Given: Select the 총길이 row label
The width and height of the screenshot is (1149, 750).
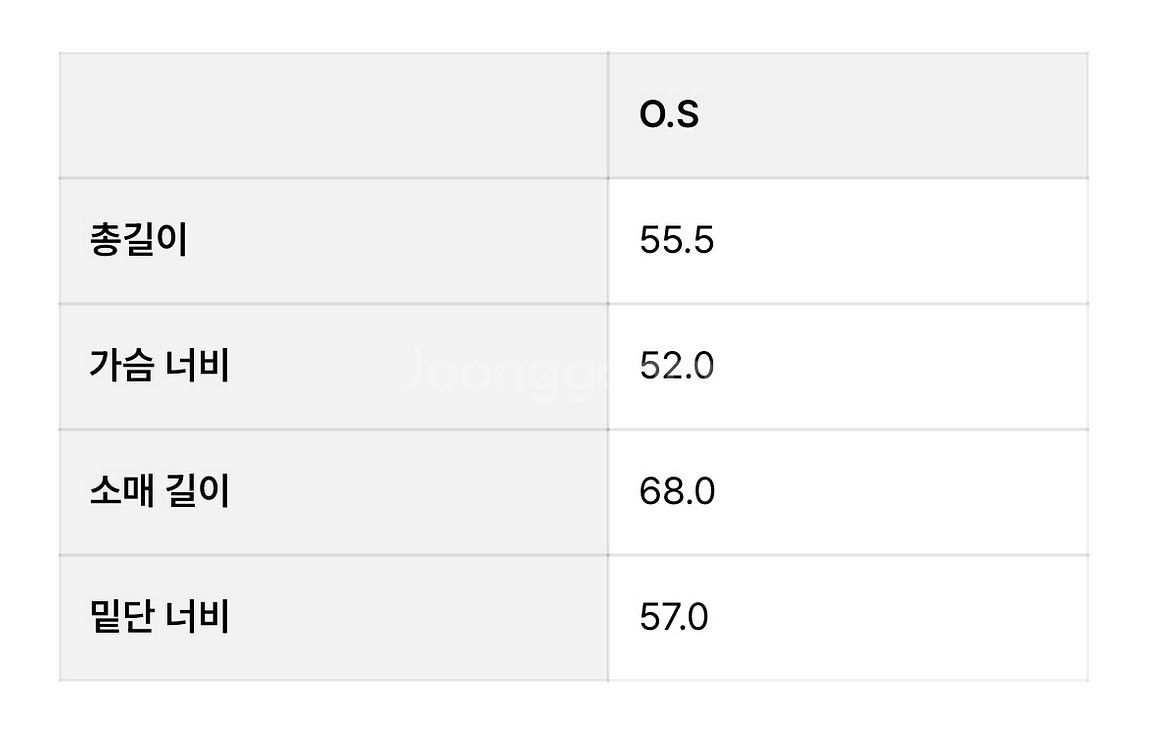Looking at the screenshot, I should coord(139,241).
